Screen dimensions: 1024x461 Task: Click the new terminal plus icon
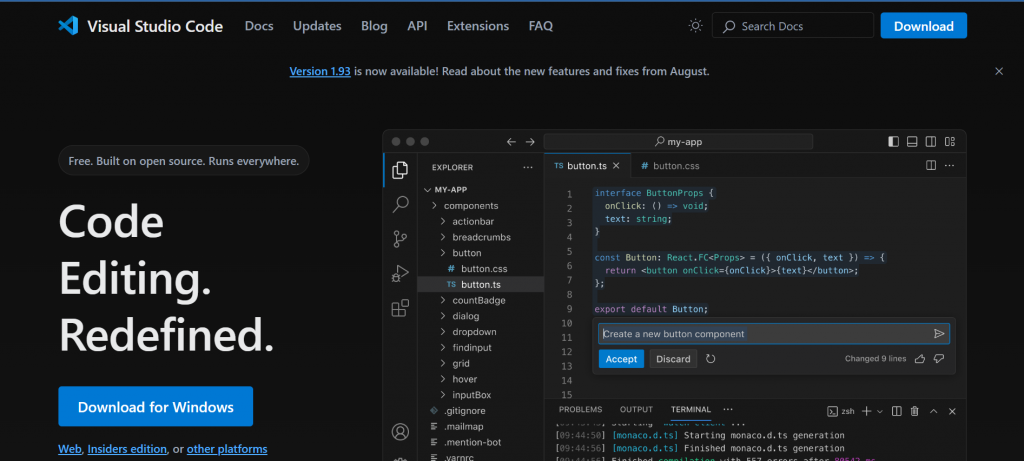coord(867,411)
